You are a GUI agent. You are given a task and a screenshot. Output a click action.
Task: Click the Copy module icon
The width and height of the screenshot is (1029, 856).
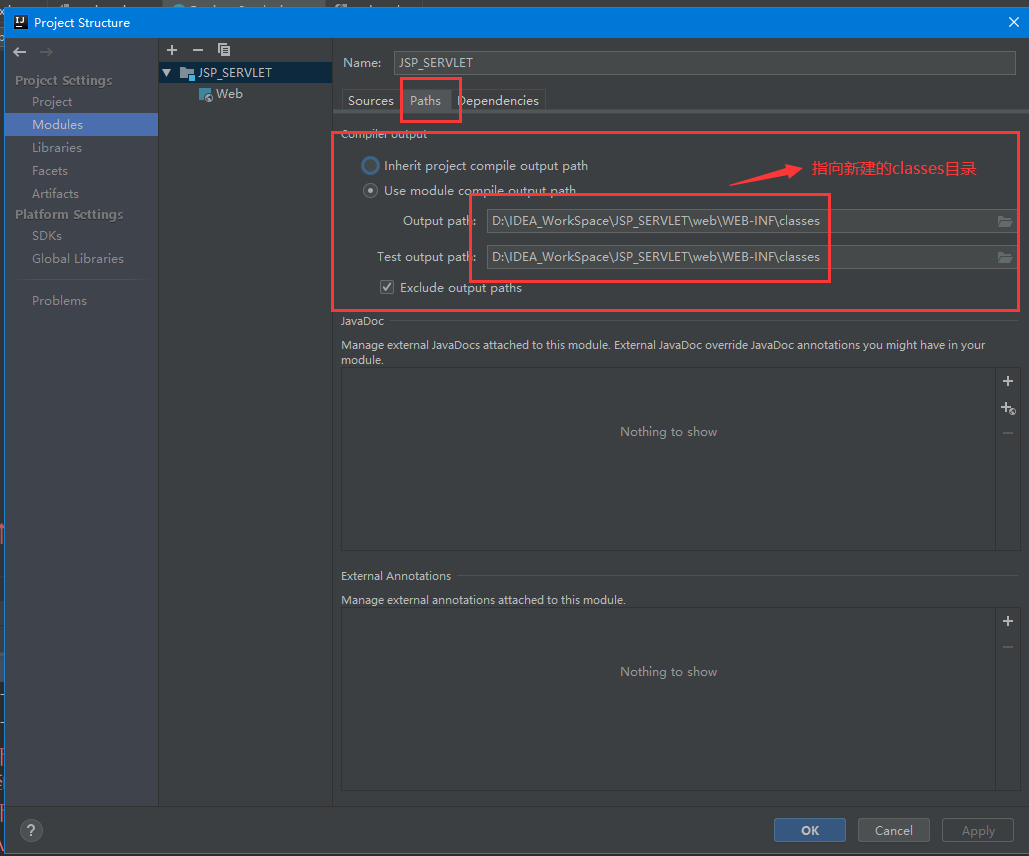point(224,49)
